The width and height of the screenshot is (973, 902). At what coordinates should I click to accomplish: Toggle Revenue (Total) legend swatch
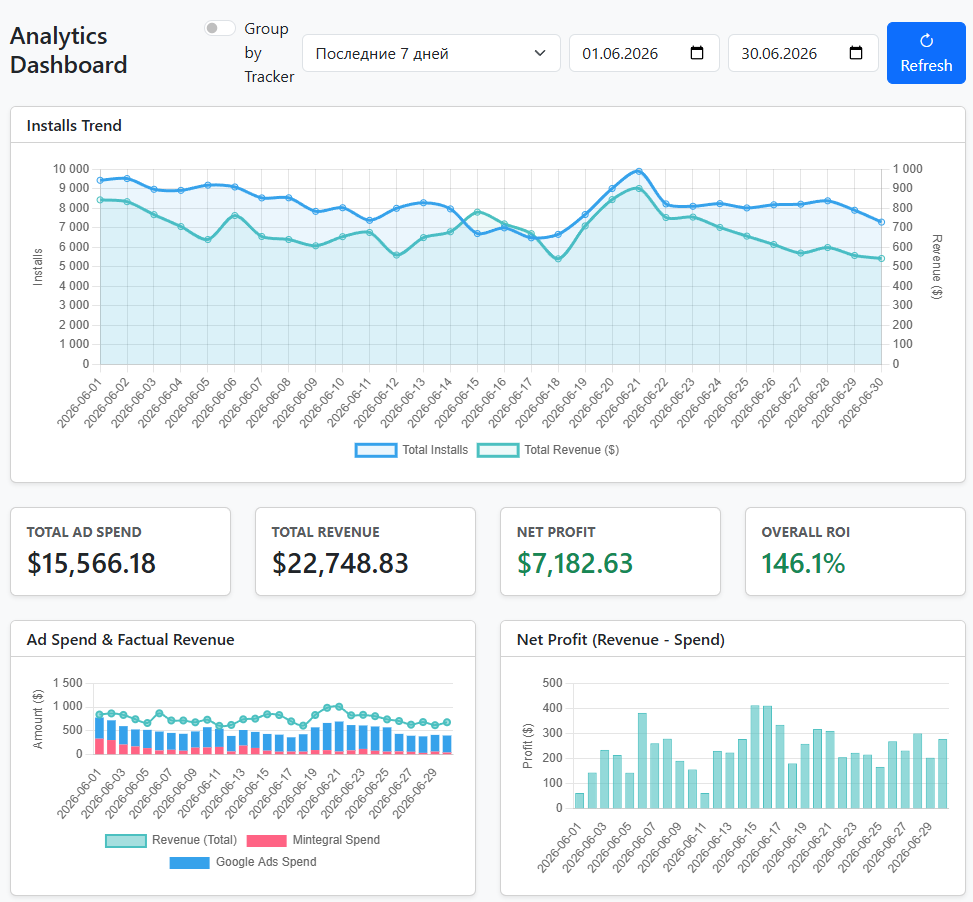(126, 841)
